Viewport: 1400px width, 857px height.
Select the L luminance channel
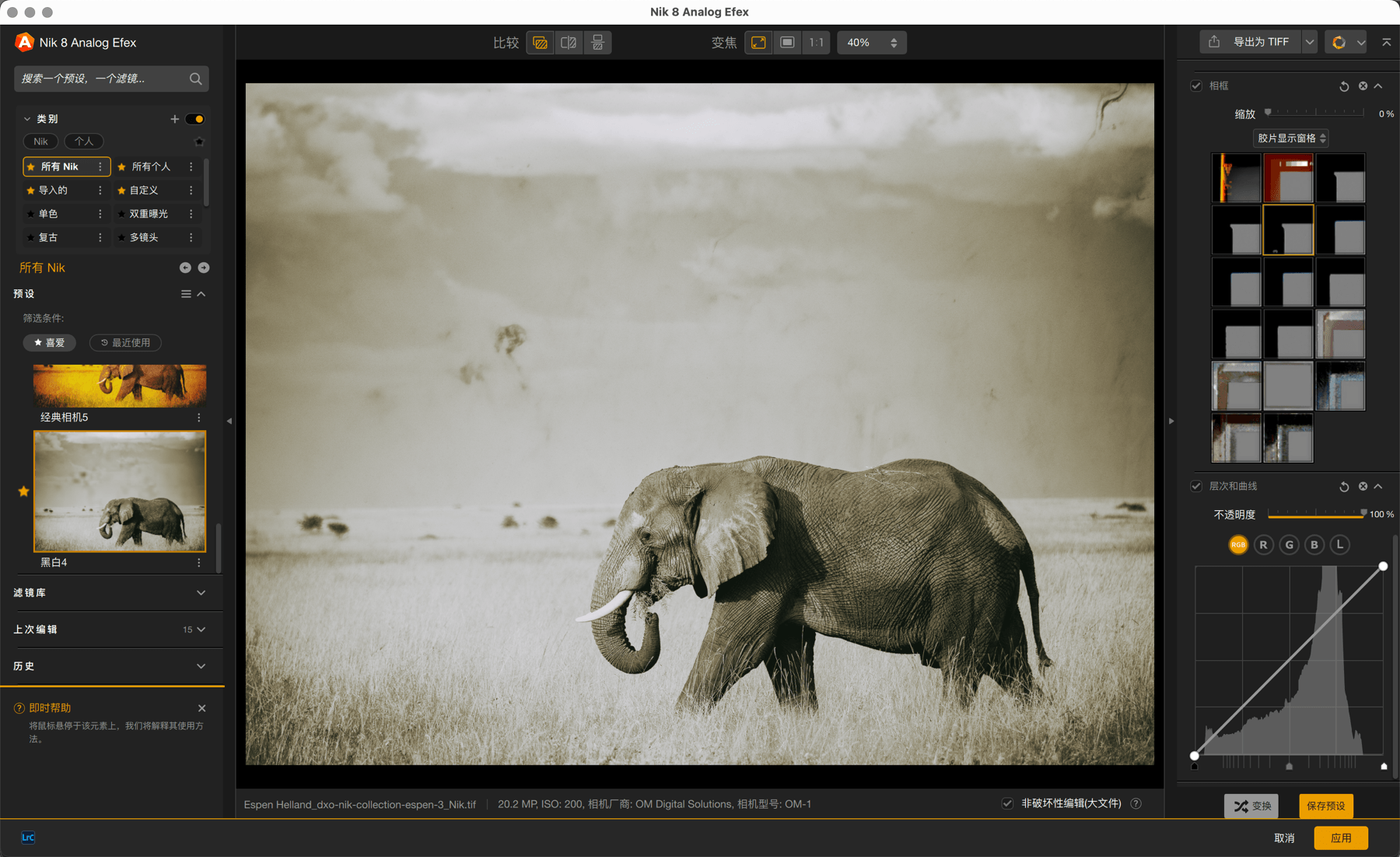tap(1339, 545)
